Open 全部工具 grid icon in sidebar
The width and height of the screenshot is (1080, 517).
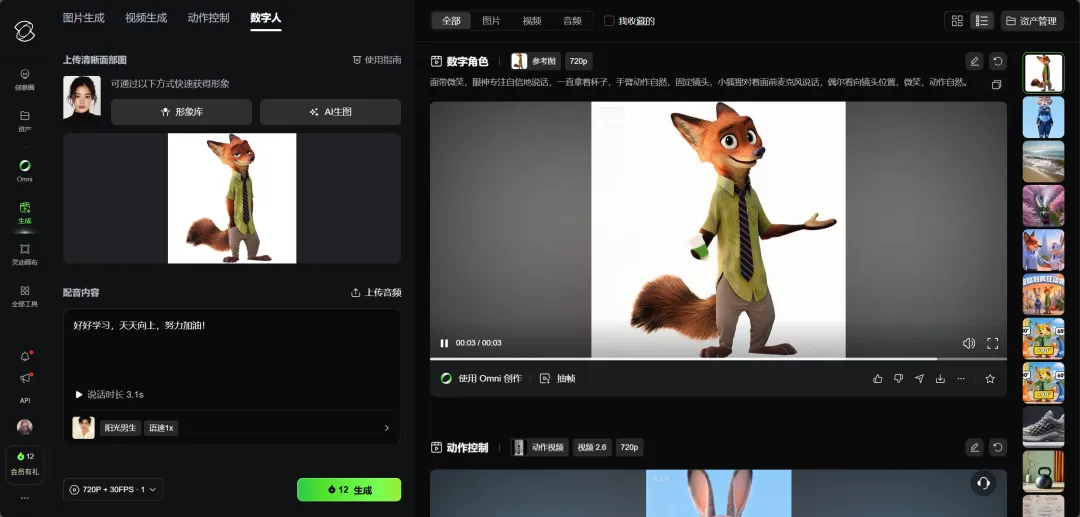[x=25, y=295]
